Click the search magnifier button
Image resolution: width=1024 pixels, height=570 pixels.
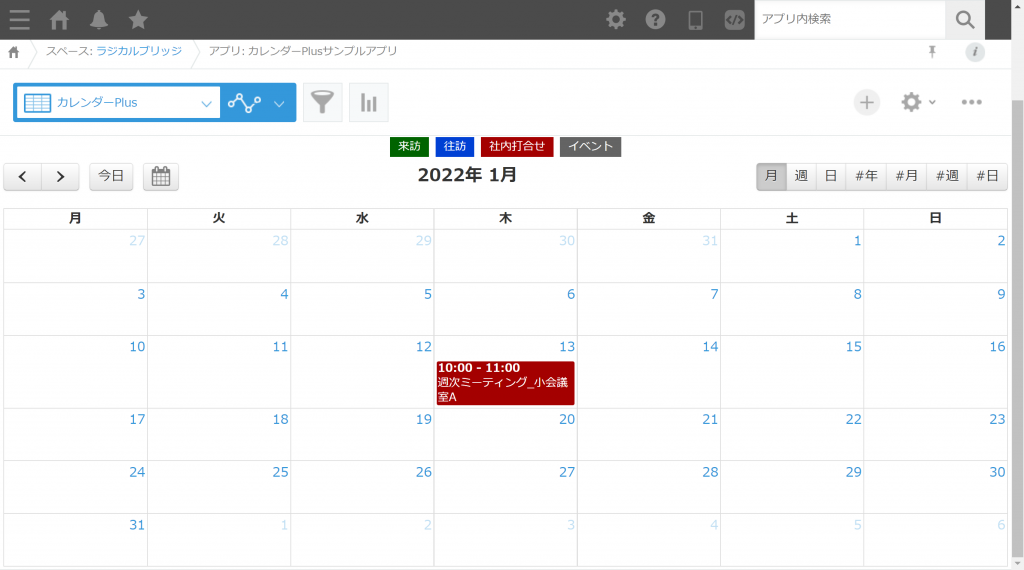click(965, 20)
